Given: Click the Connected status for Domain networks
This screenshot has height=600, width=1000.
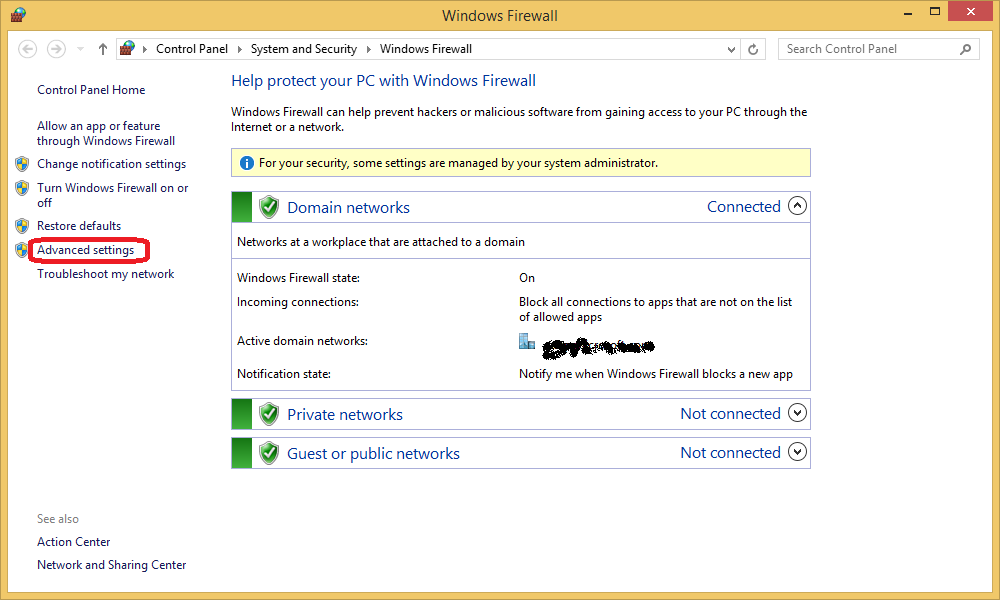Looking at the screenshot, I should click(x=744, y=207).
